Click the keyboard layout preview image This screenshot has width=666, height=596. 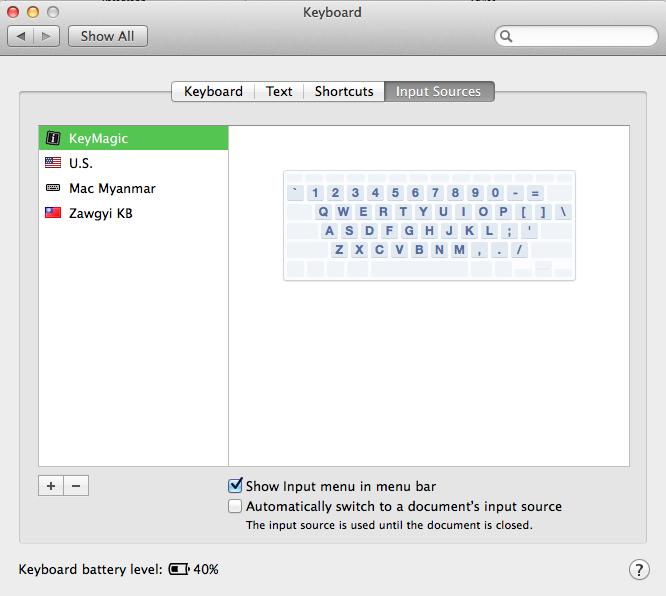pos(429,226)
